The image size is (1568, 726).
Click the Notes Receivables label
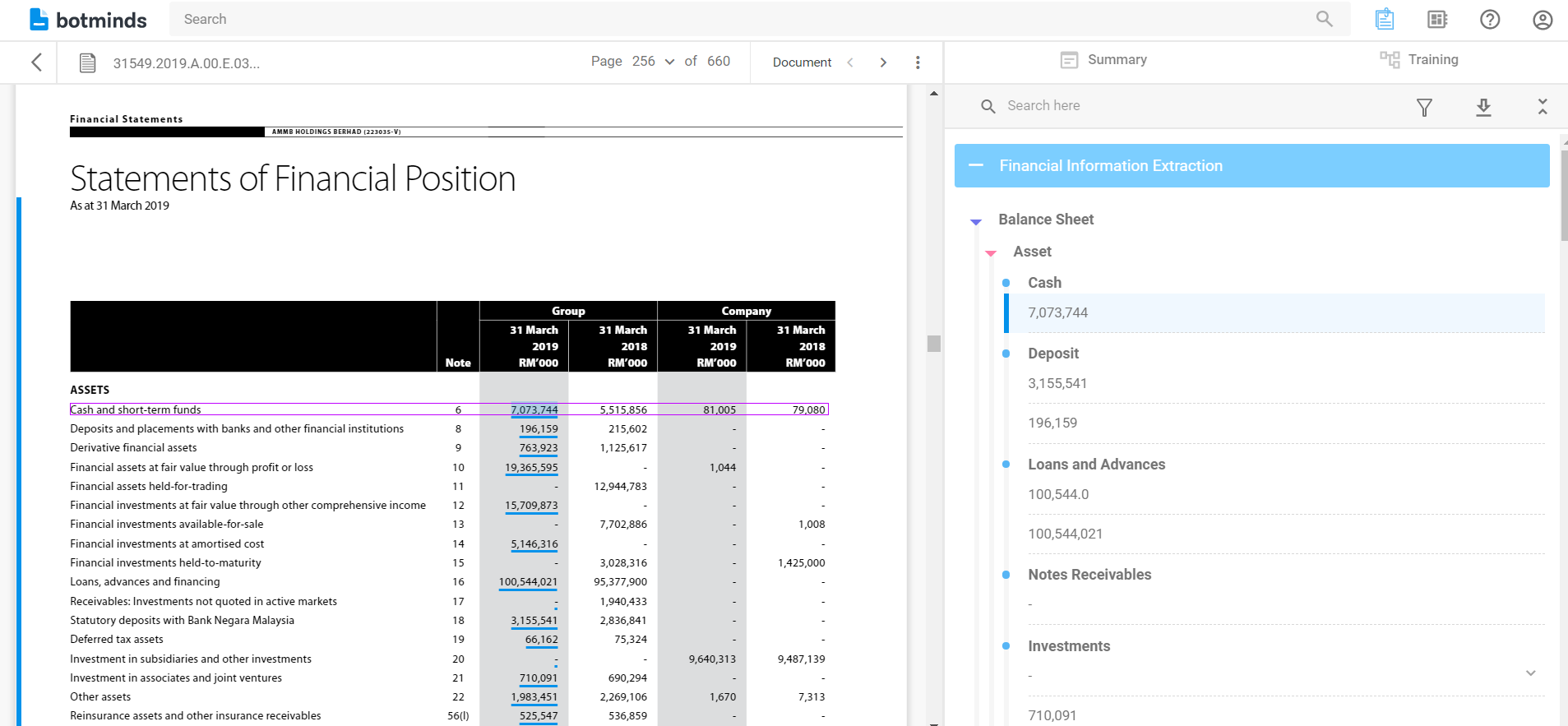pos(1089,574)
